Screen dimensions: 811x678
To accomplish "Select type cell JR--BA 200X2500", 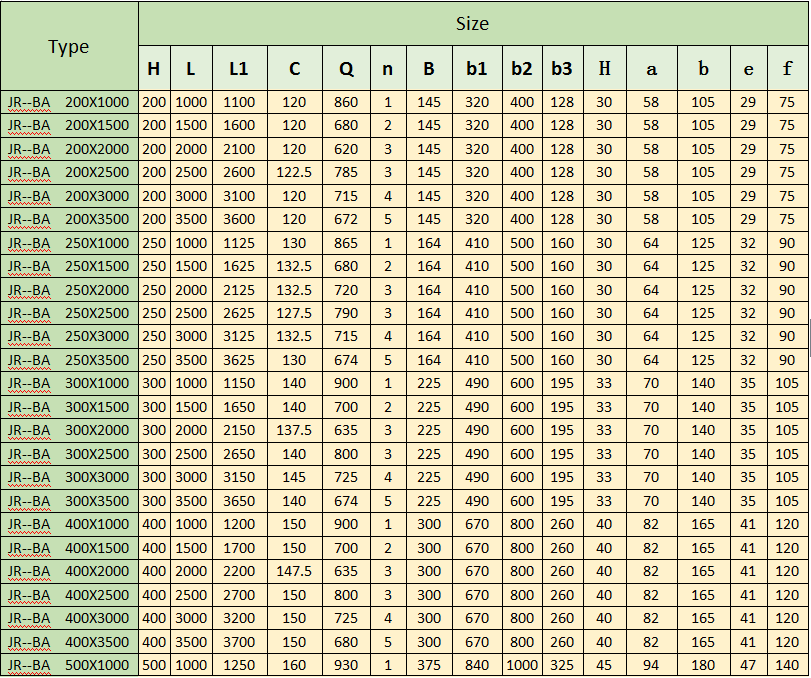I will pyautogui.click(x=69, y=172).
